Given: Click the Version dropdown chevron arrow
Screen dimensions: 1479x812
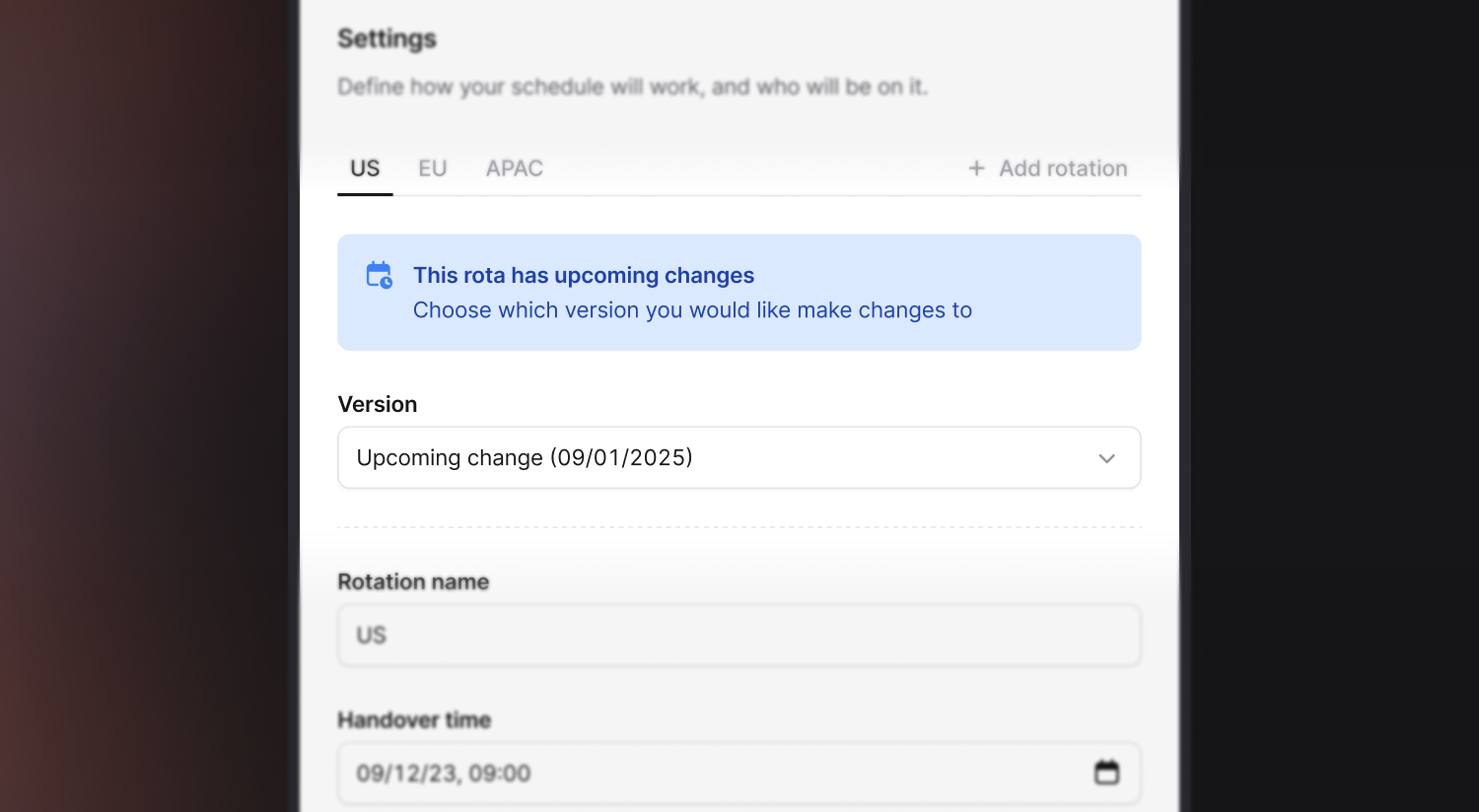Looking at the screenshot, I should [x=1106, y=458].
